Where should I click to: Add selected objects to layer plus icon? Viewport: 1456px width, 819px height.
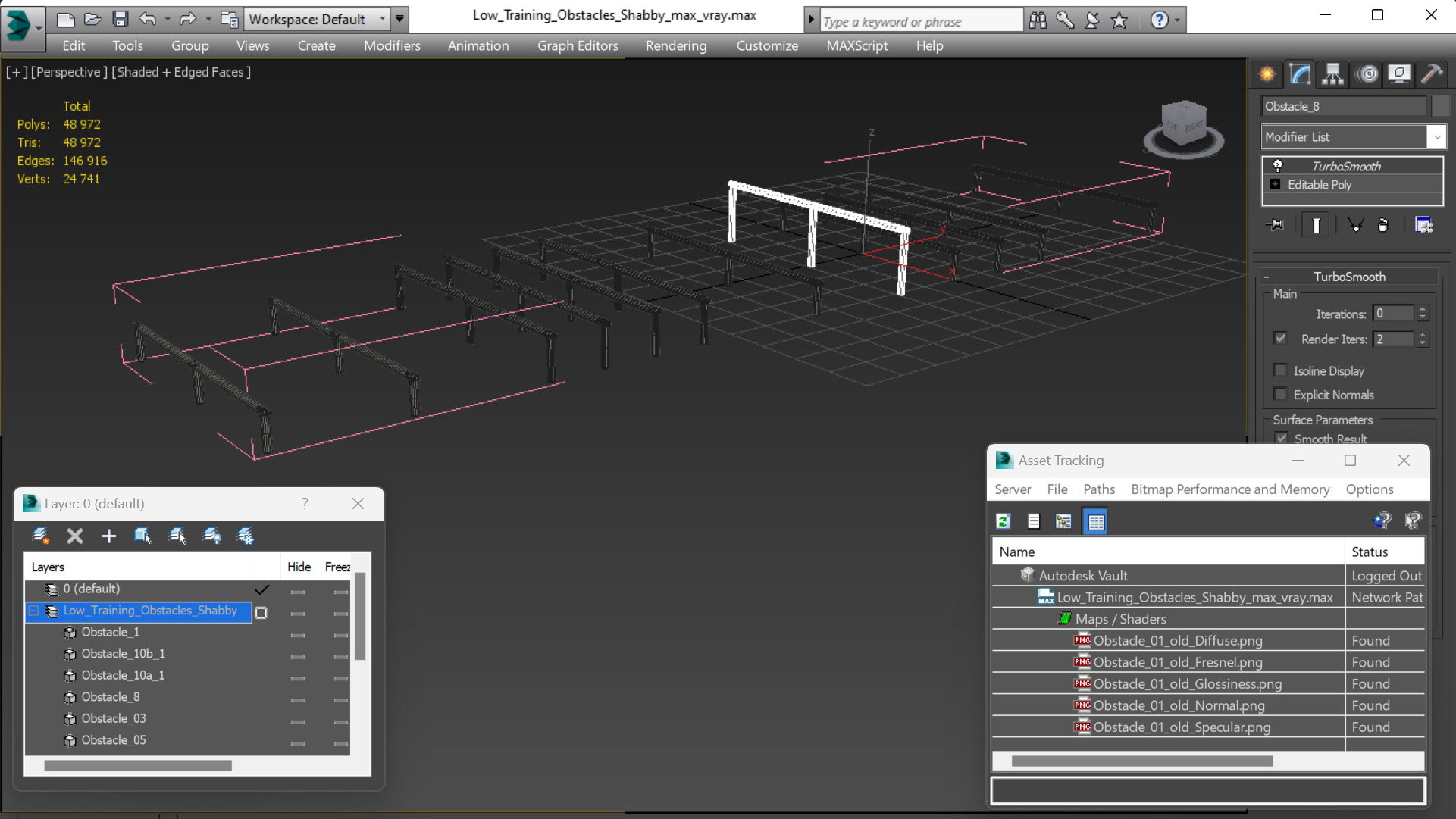click(x=108, y=536)
